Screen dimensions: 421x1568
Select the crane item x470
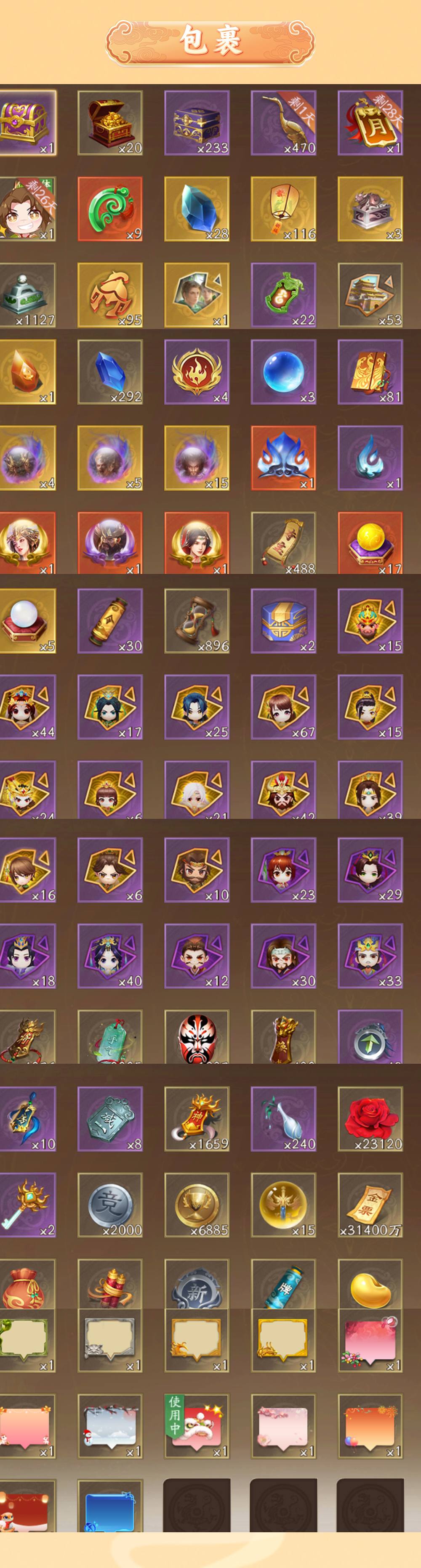tap(284, 123)
